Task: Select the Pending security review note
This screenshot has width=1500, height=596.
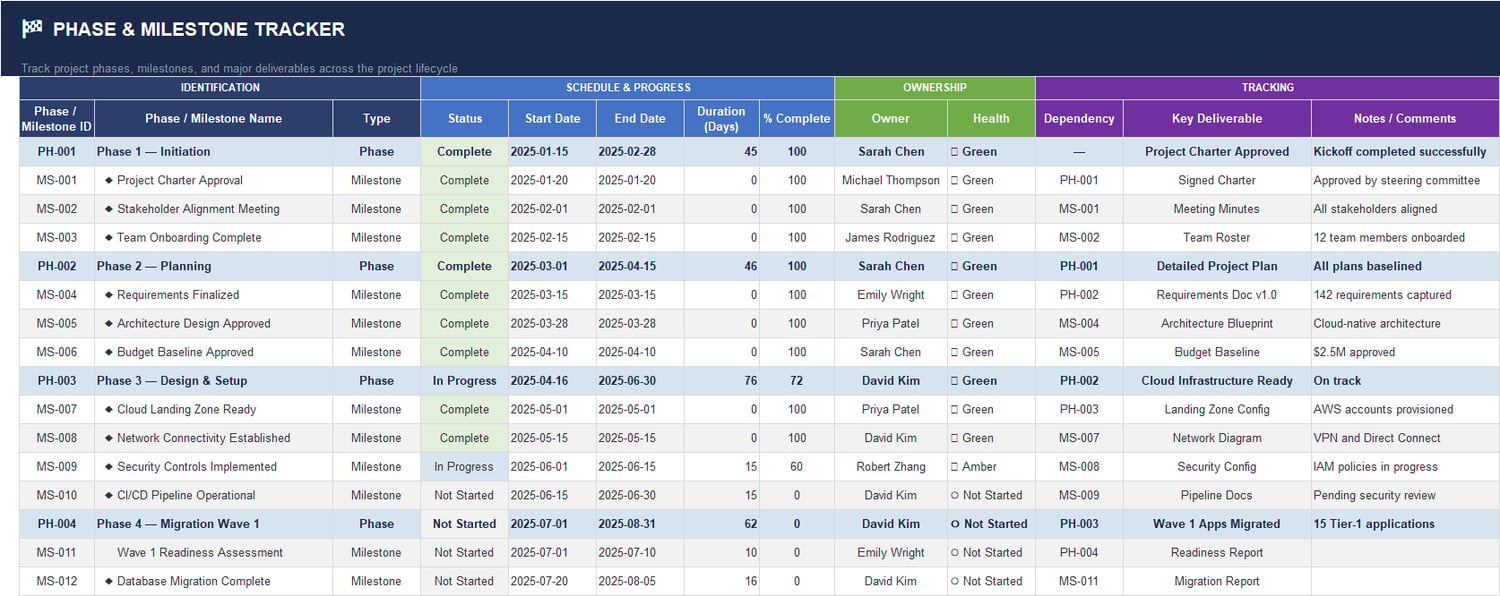Action: [1405, 495]
